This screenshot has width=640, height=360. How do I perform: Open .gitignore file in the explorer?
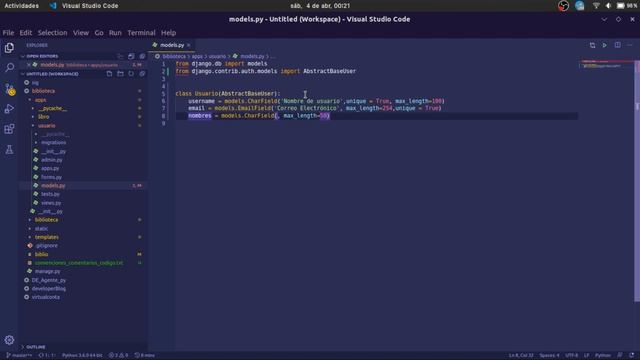(47, 246)
